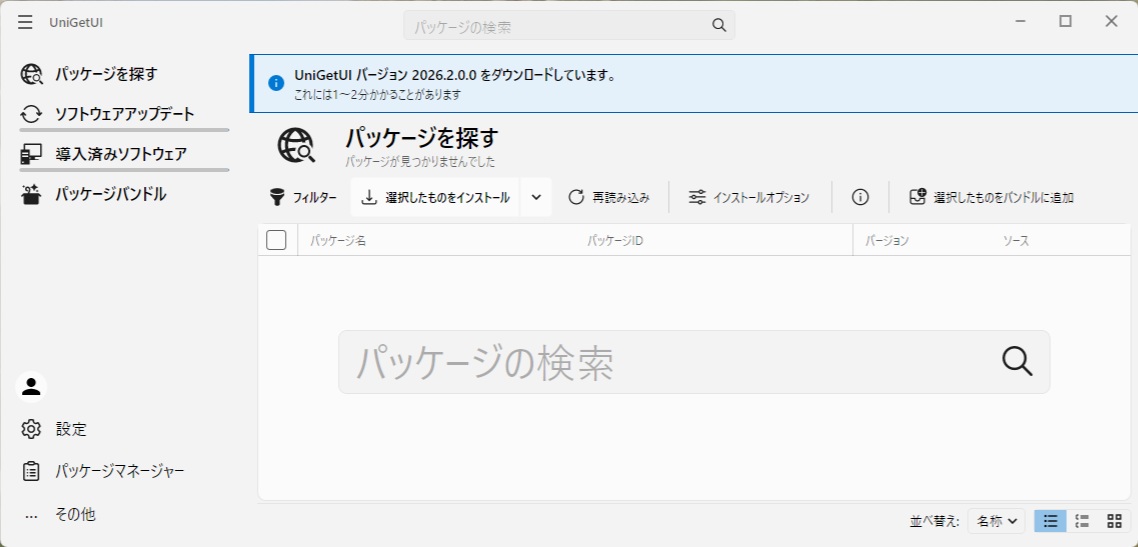Toggle the フィルター filter pane

click(303, 197)
